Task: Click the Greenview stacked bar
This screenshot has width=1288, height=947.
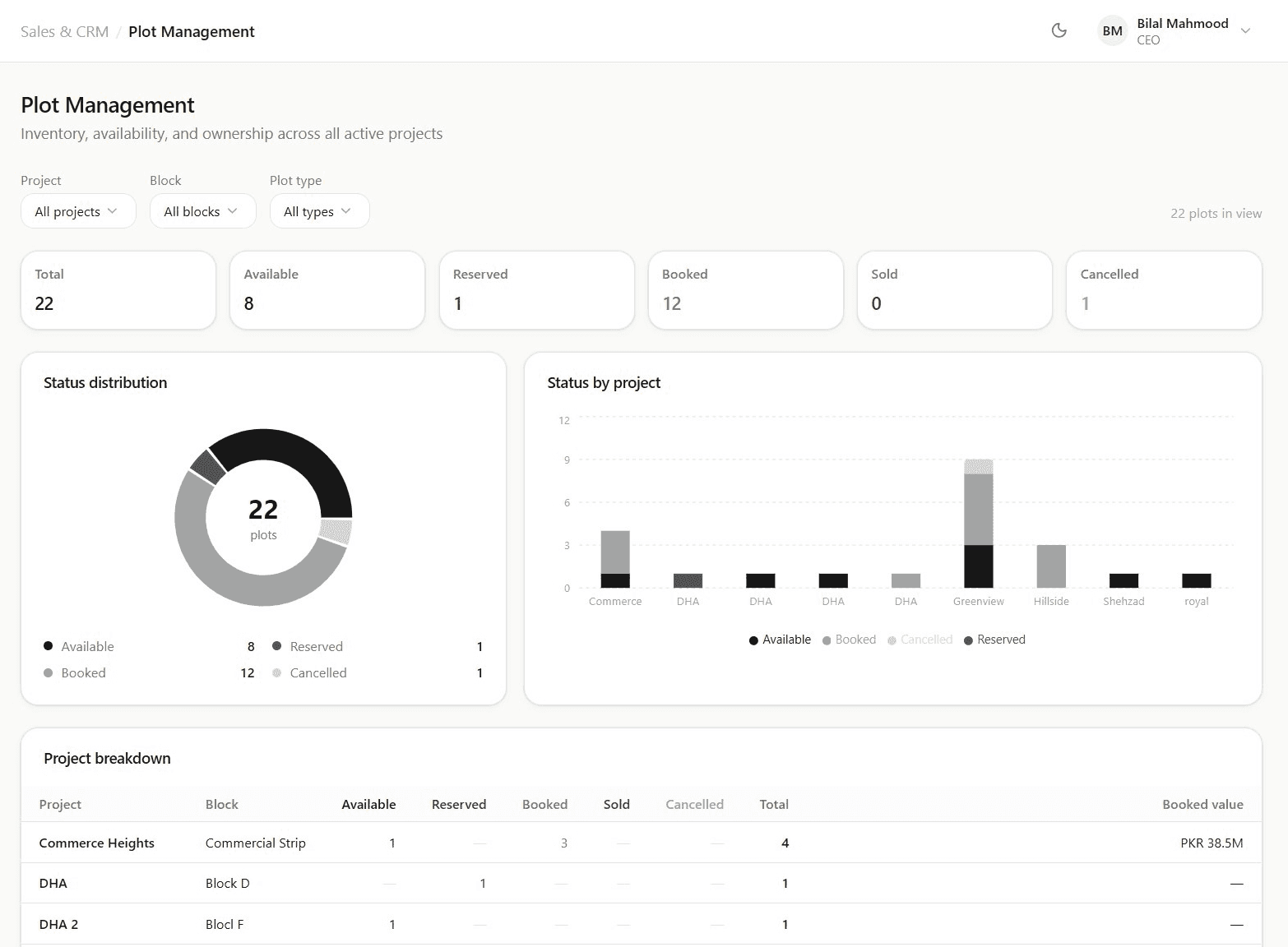Action: pyautogui.click(x=979, y=524)
